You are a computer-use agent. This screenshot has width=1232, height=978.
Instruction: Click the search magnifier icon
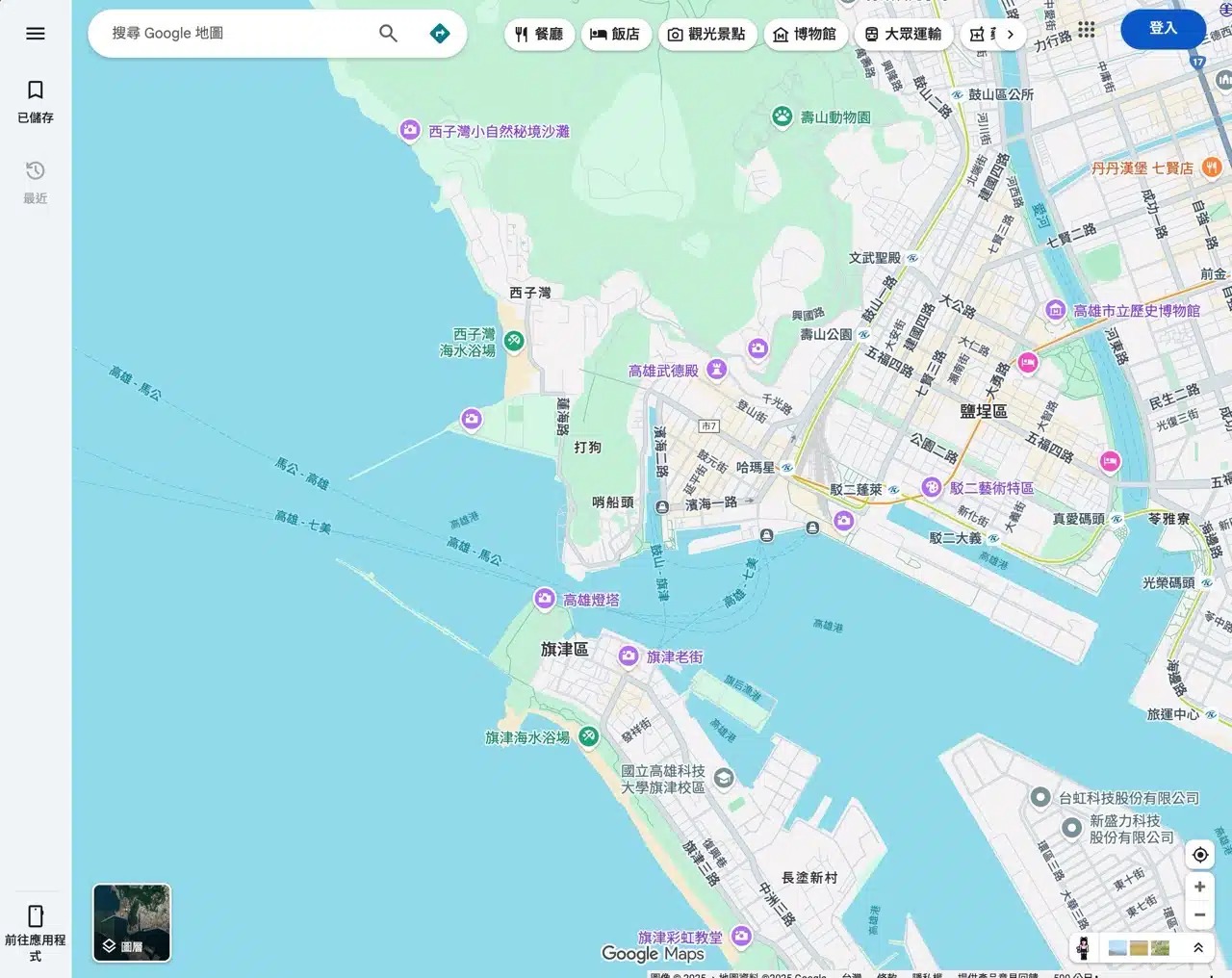tap(388, 34)
